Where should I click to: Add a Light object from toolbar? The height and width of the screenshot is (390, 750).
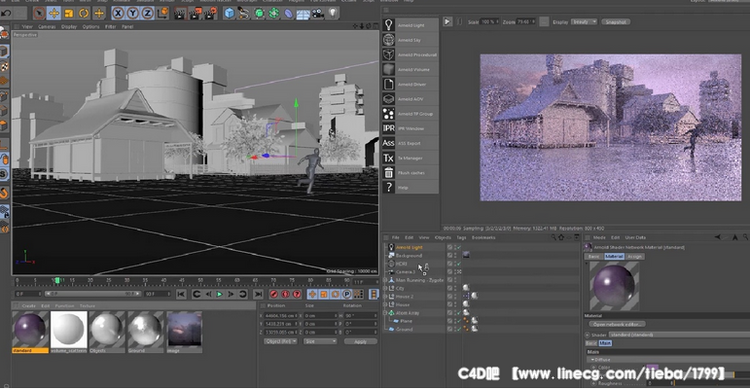click(332, 13)
